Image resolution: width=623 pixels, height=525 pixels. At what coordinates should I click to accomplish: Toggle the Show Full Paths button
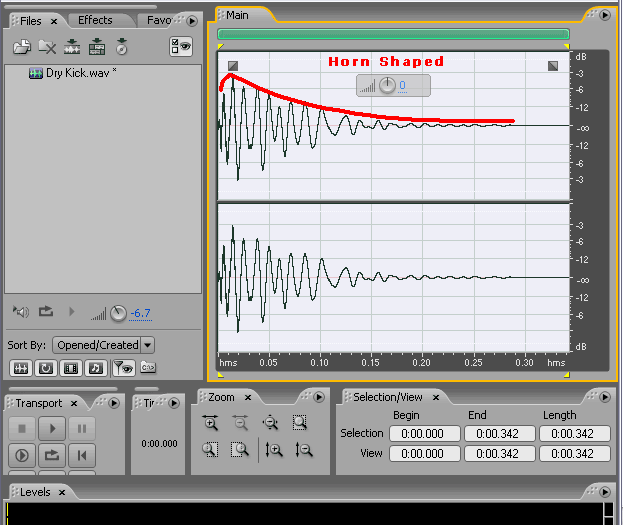(x=148, y=368)
